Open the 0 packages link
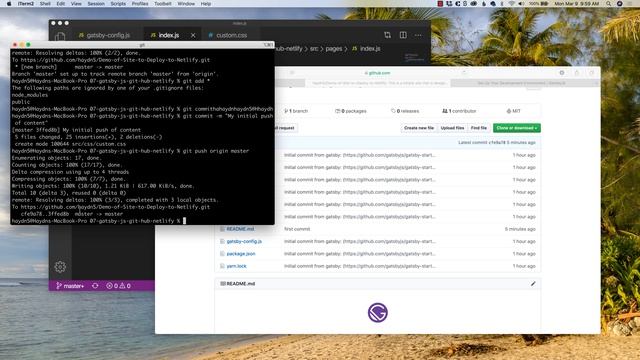The height and width of the screenshot is (360, 640). click(351, 111)
